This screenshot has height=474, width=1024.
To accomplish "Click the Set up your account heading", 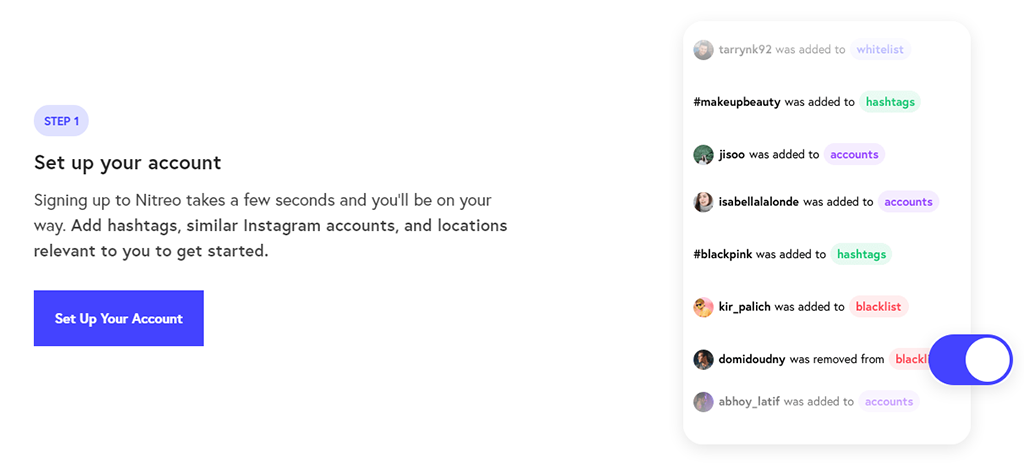I will (x=127, y=163).
